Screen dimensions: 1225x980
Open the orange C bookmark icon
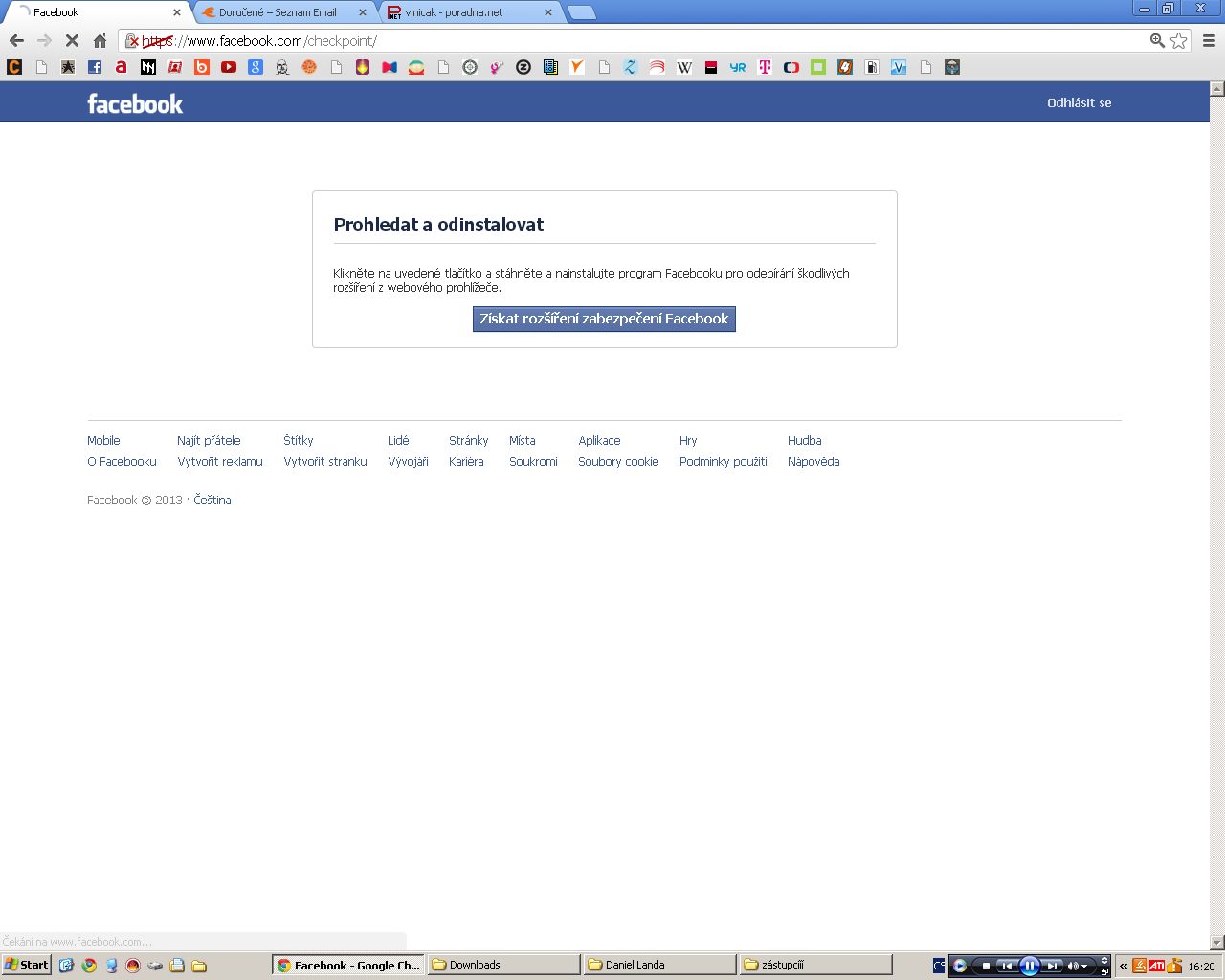click(x=14, y=67)
